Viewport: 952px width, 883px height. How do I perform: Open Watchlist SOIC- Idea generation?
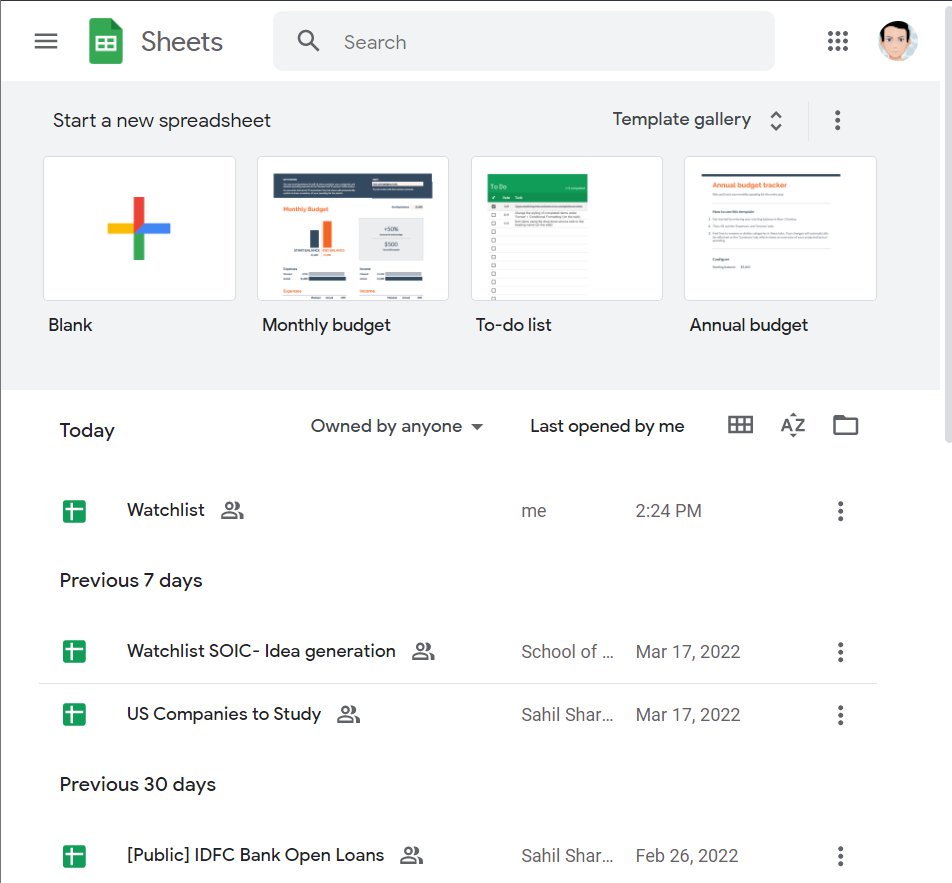pyautogui.click(x=261, y=651)
